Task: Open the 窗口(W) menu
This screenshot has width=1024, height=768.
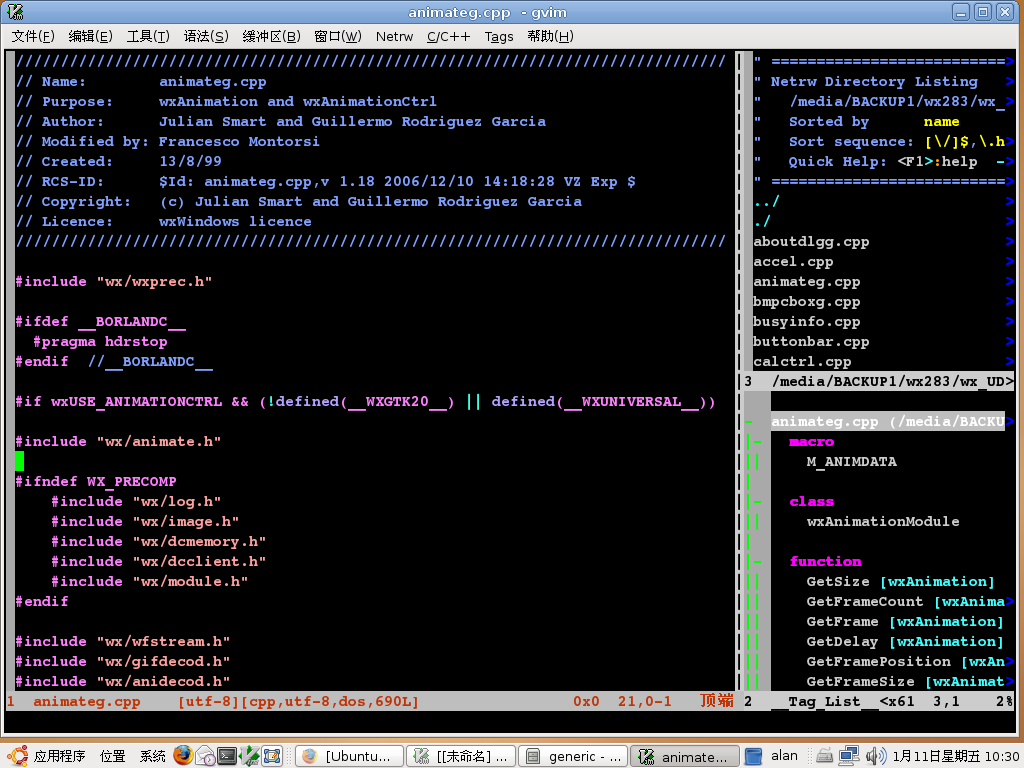Action: tap(338, 36)
